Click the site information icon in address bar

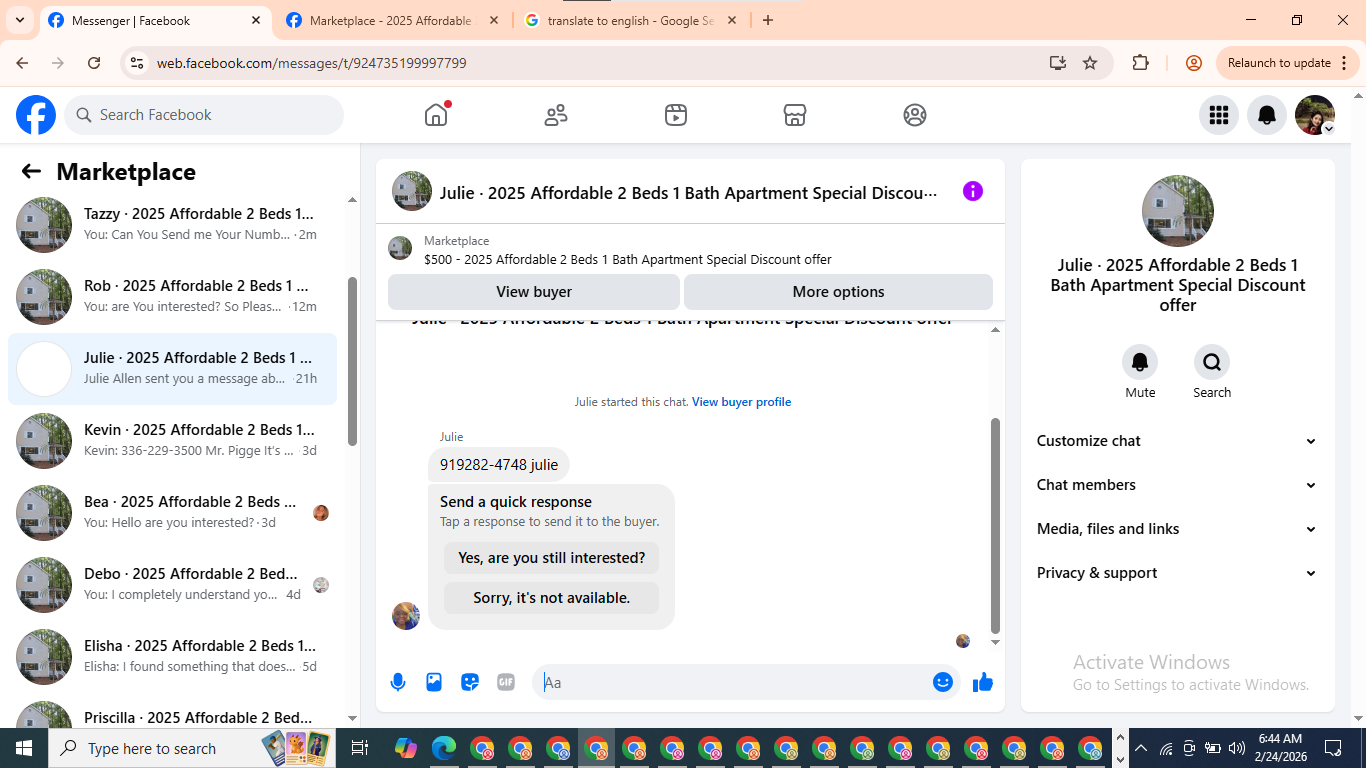tap(138, 63)
